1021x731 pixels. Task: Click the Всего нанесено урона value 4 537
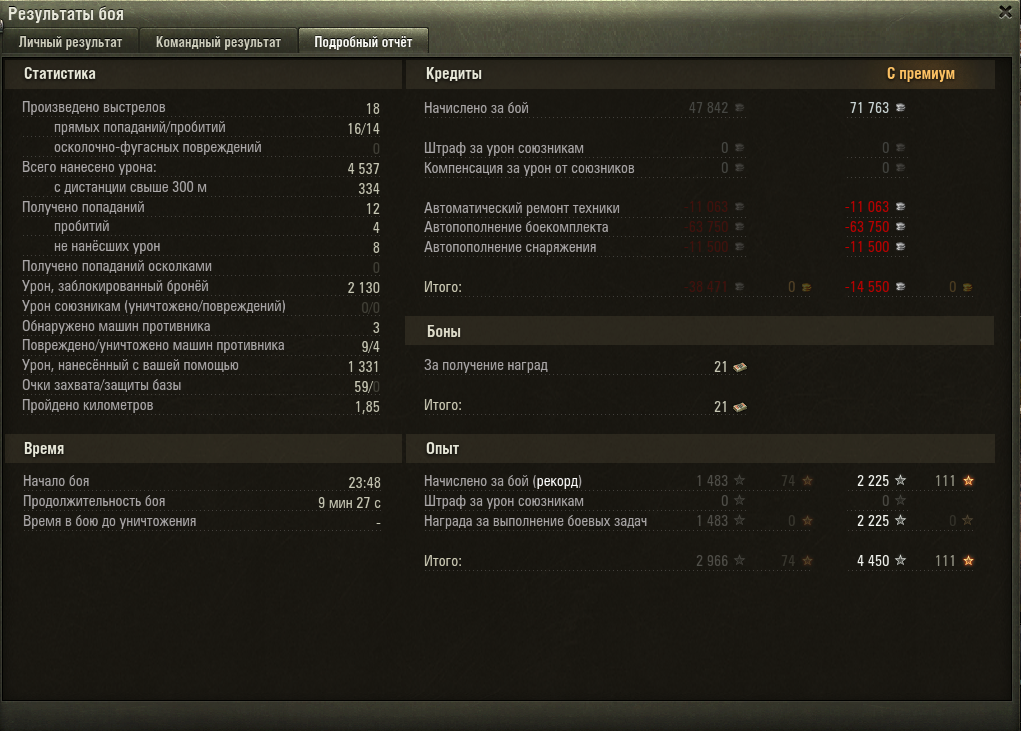363,169
